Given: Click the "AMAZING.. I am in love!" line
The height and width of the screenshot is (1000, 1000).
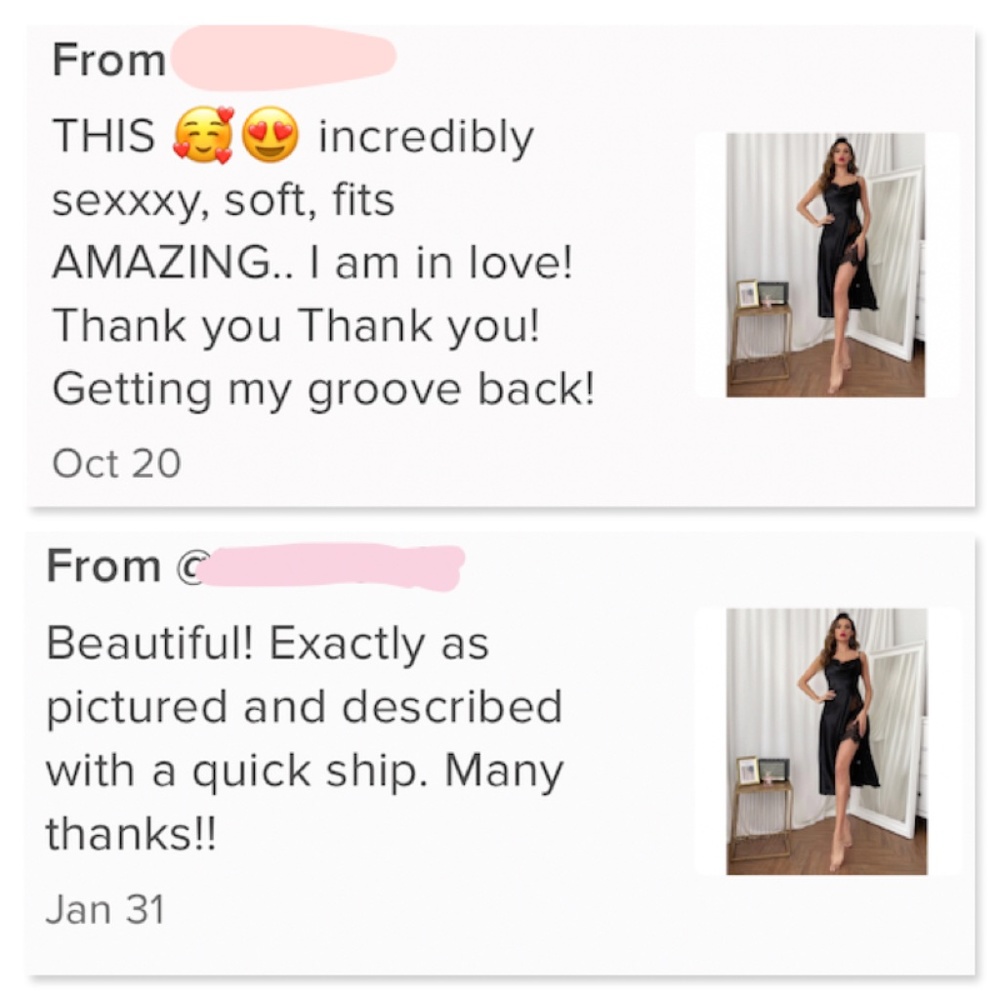Looking at the screenshot, I should [x=311, y=263].
